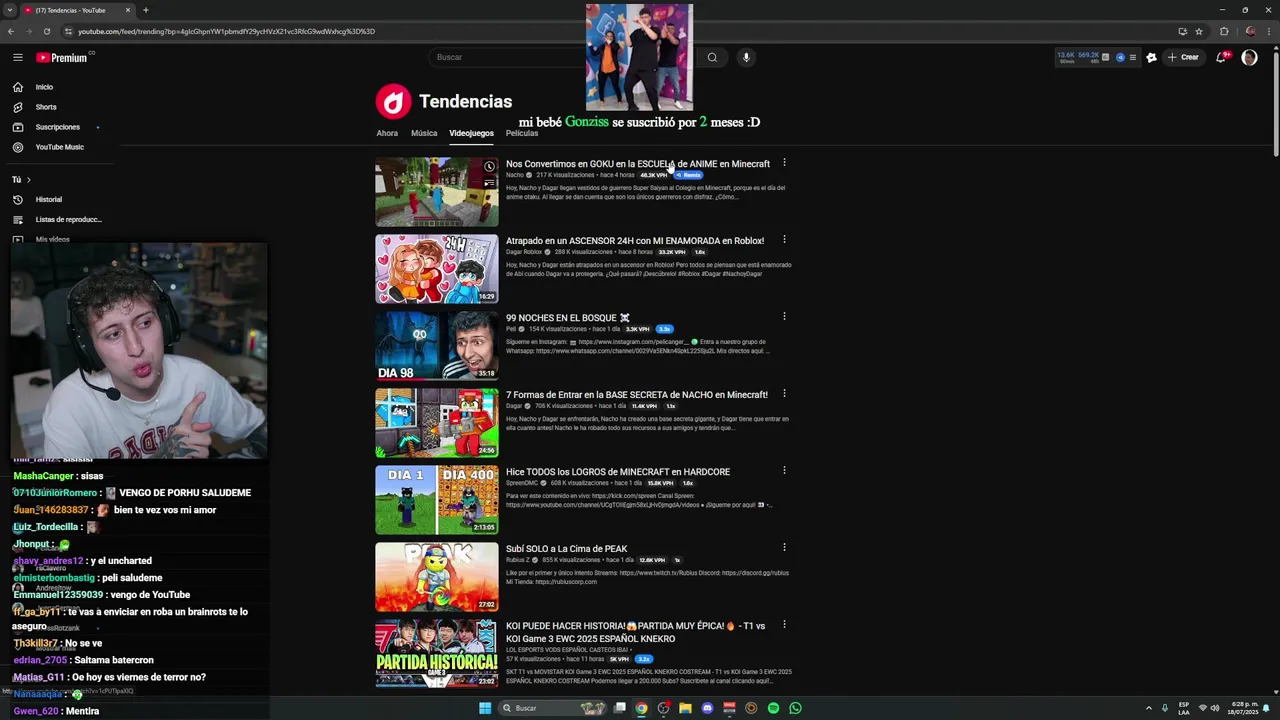The image size is (1280, 720).
Task: Open the volume control in system tray
Action: click(x=1214, y=708)
